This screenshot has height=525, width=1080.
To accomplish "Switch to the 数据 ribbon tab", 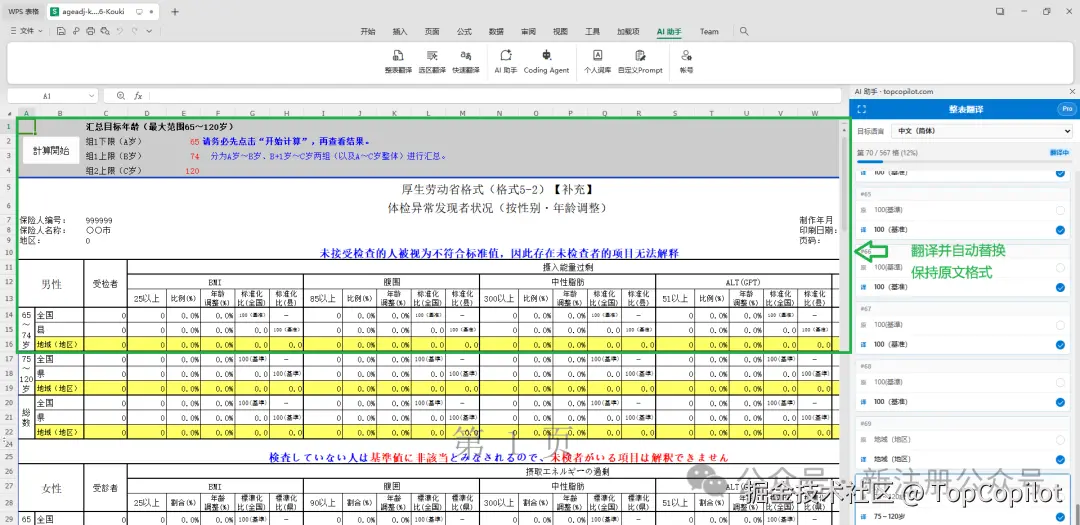I will pos(496,32).
